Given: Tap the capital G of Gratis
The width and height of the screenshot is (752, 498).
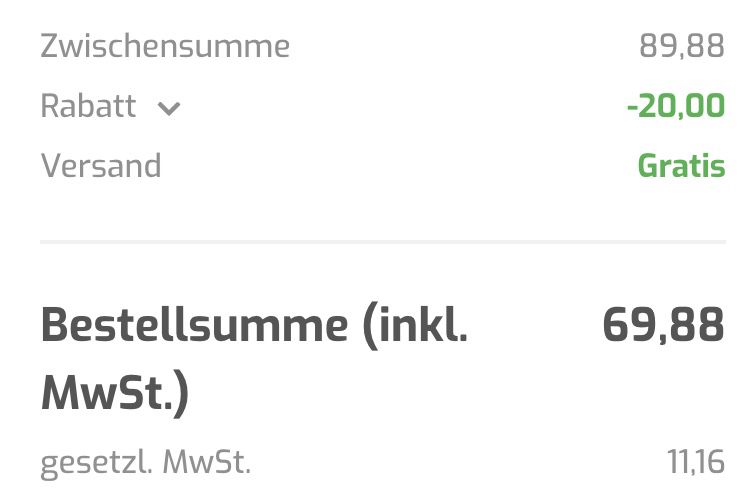Looking at the screenshot, I should click(x=648, y=166).
